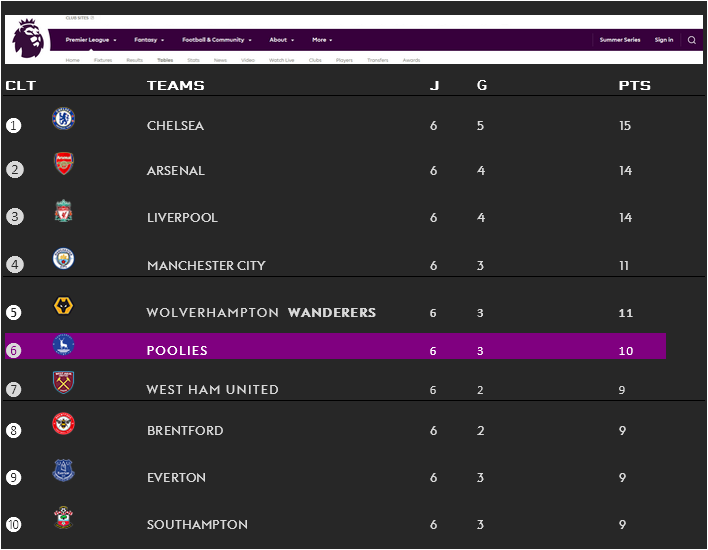Click Manchester City's 11 points value

point(624,266)
